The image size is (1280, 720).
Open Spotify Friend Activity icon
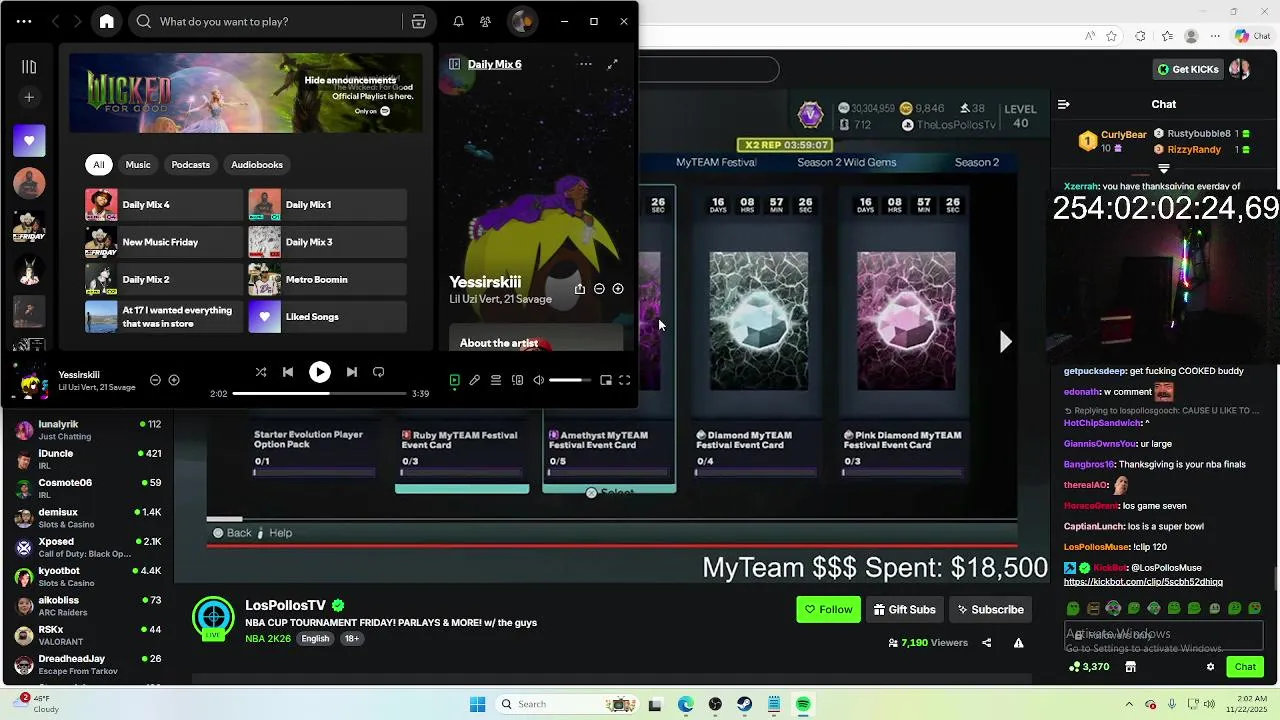(485, 22)
